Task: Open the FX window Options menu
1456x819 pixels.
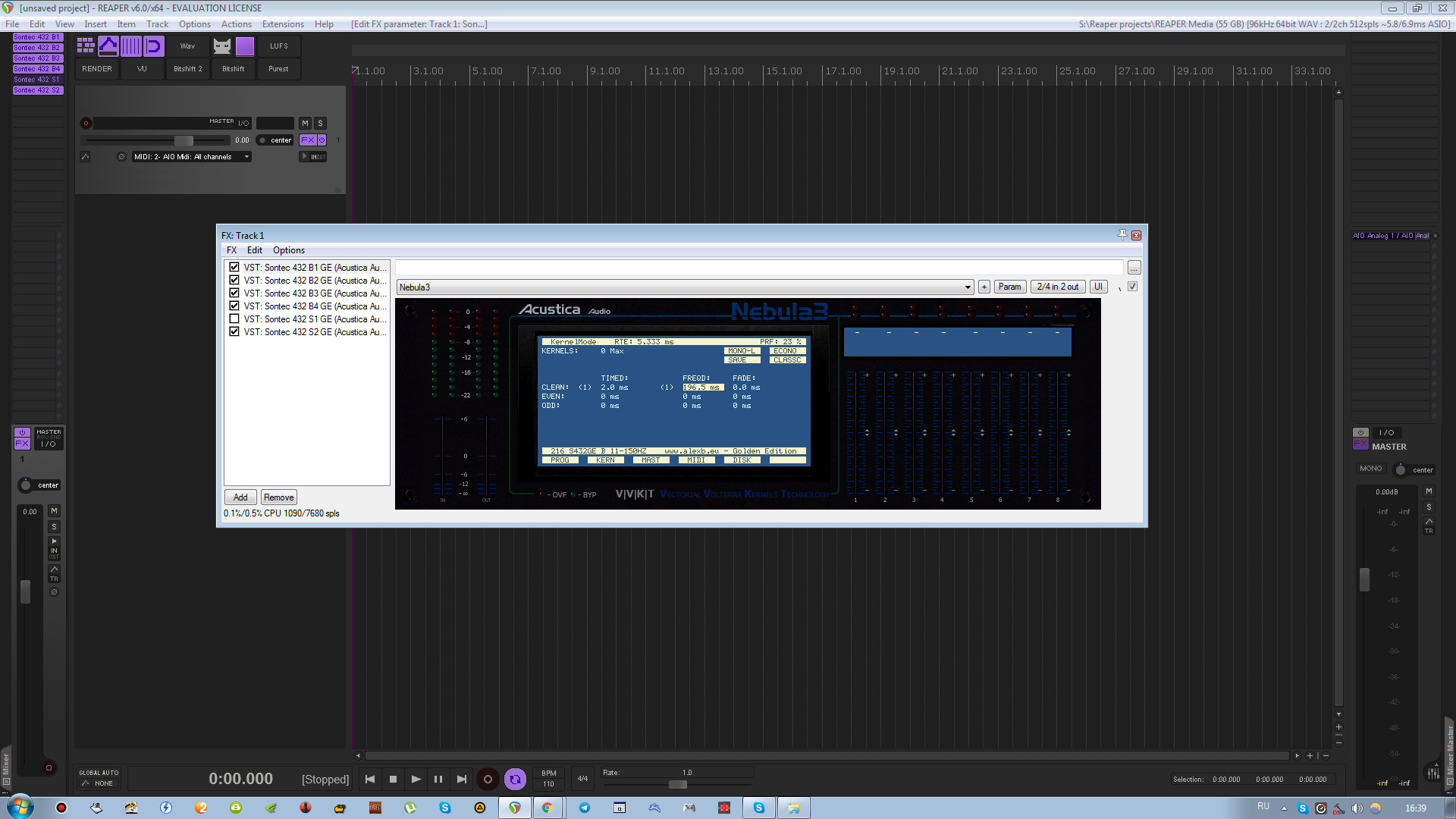Action: (x=288, y=250)
